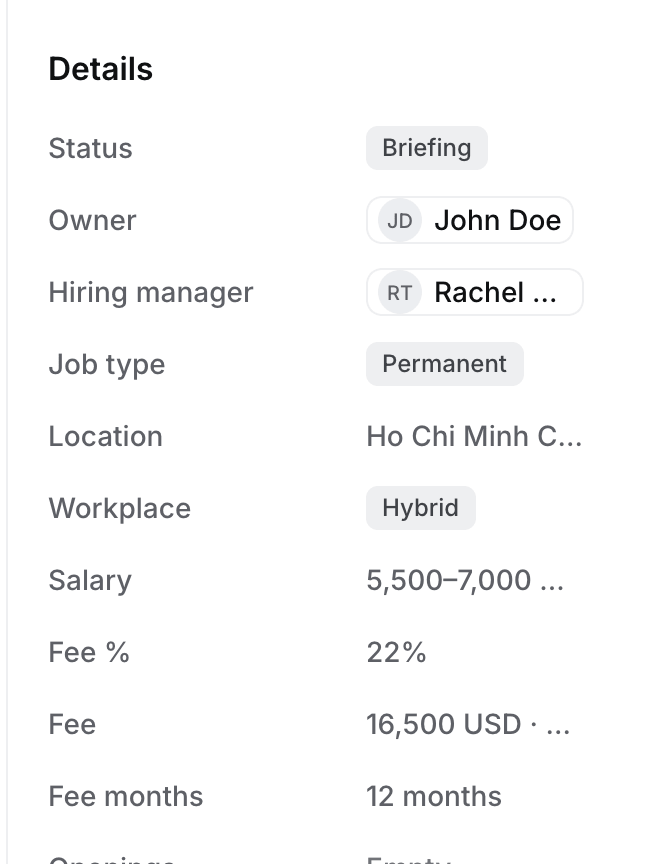Image resolution: width=646 pixels, height=864 pixels.
Task: Click the Ho Chi Minh location value
Action: [x=474, y=436]
